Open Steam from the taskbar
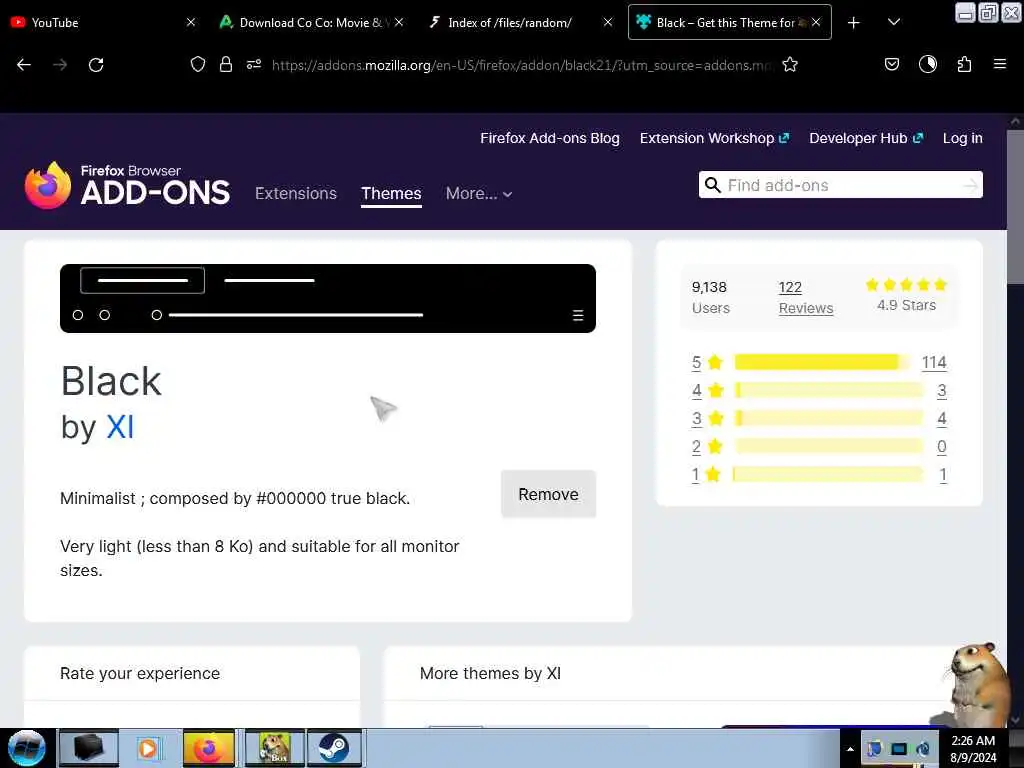Screen dimensions: 1024x768 pyautogui.click(x=334, y=748)
